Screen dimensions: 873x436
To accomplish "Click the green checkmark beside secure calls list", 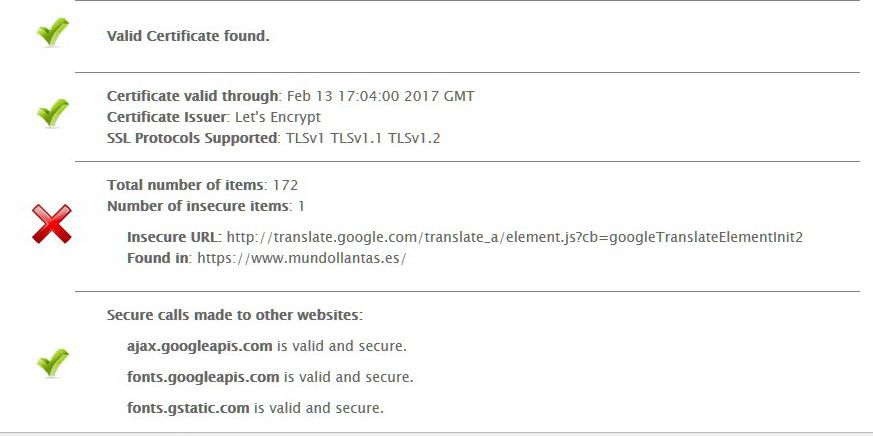I will pos(53,362).
